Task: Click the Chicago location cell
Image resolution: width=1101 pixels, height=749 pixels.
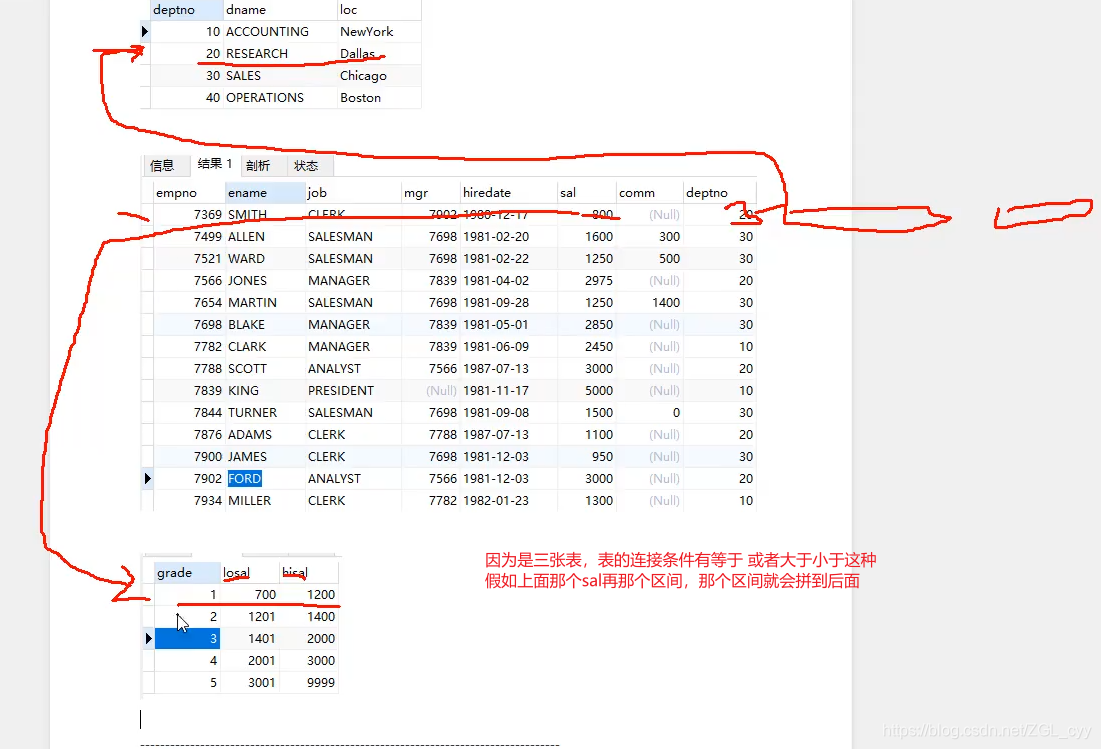Action: 379,76
